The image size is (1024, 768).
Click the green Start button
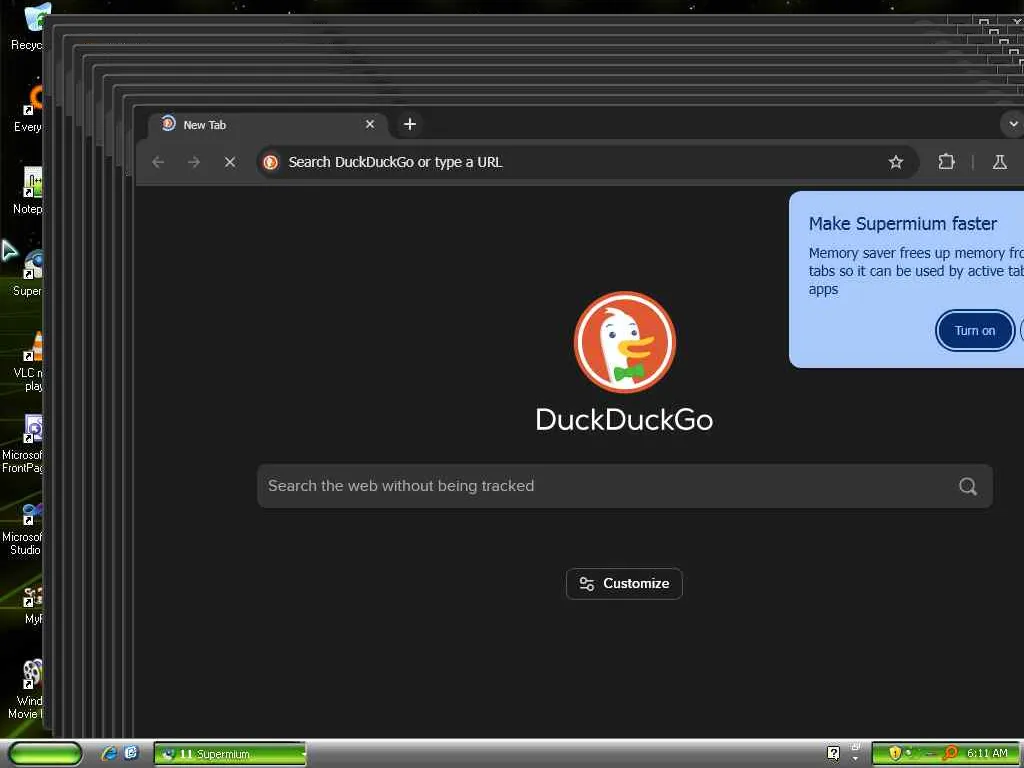point(44,754)
